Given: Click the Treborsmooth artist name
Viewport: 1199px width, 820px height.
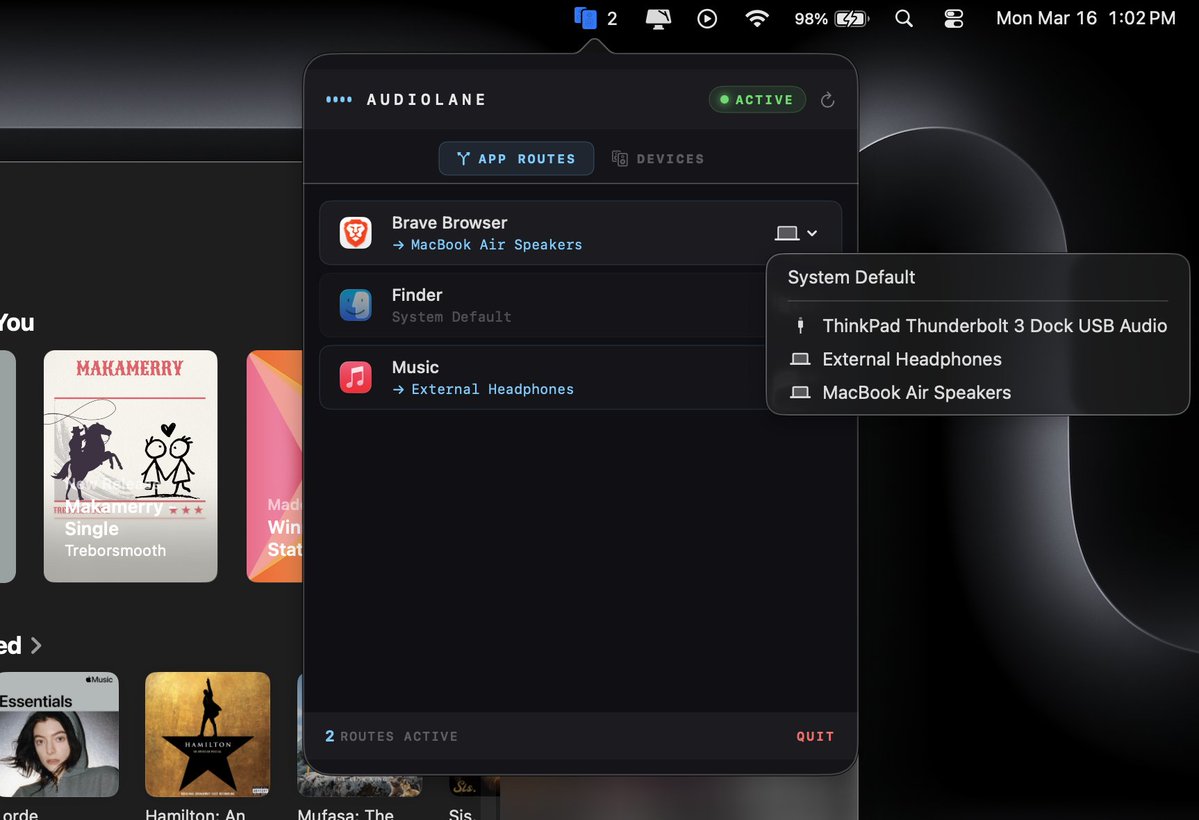Looking at the screenshot, I should [115, 551].
